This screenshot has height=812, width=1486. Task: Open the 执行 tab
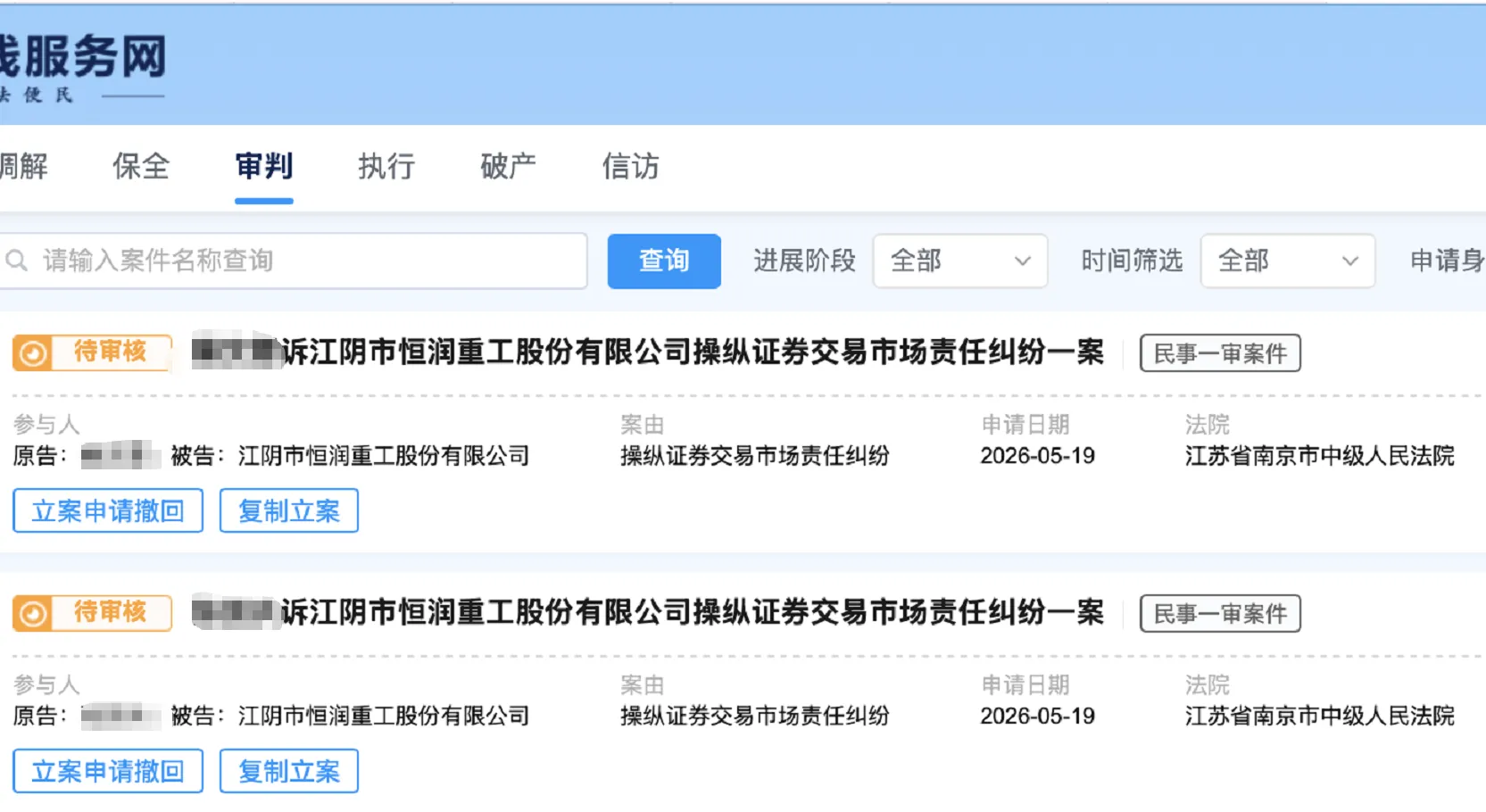click(x=386, y=166)
